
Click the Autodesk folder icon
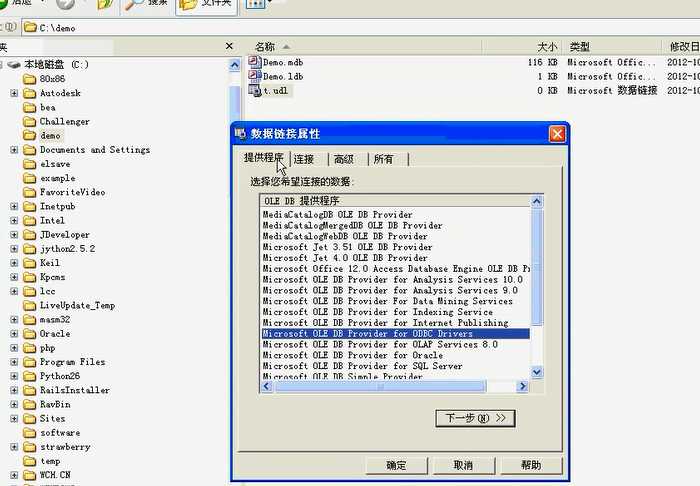(x=29, y=93)
